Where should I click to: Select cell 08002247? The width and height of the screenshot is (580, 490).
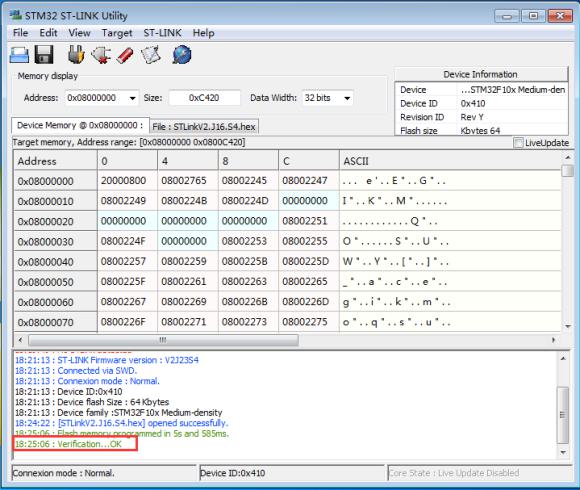[x=309, y=181]
